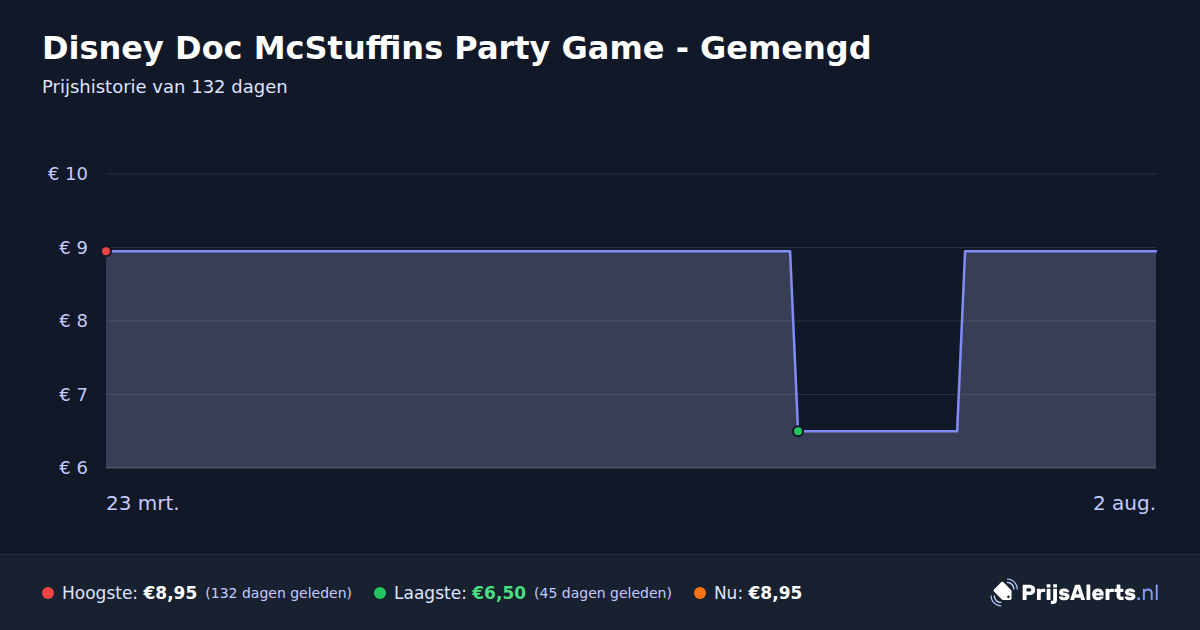This screenshot has height=630, width=1200.
Task: Click the 2 aug. end date label
Action: tap(1124, 503)
